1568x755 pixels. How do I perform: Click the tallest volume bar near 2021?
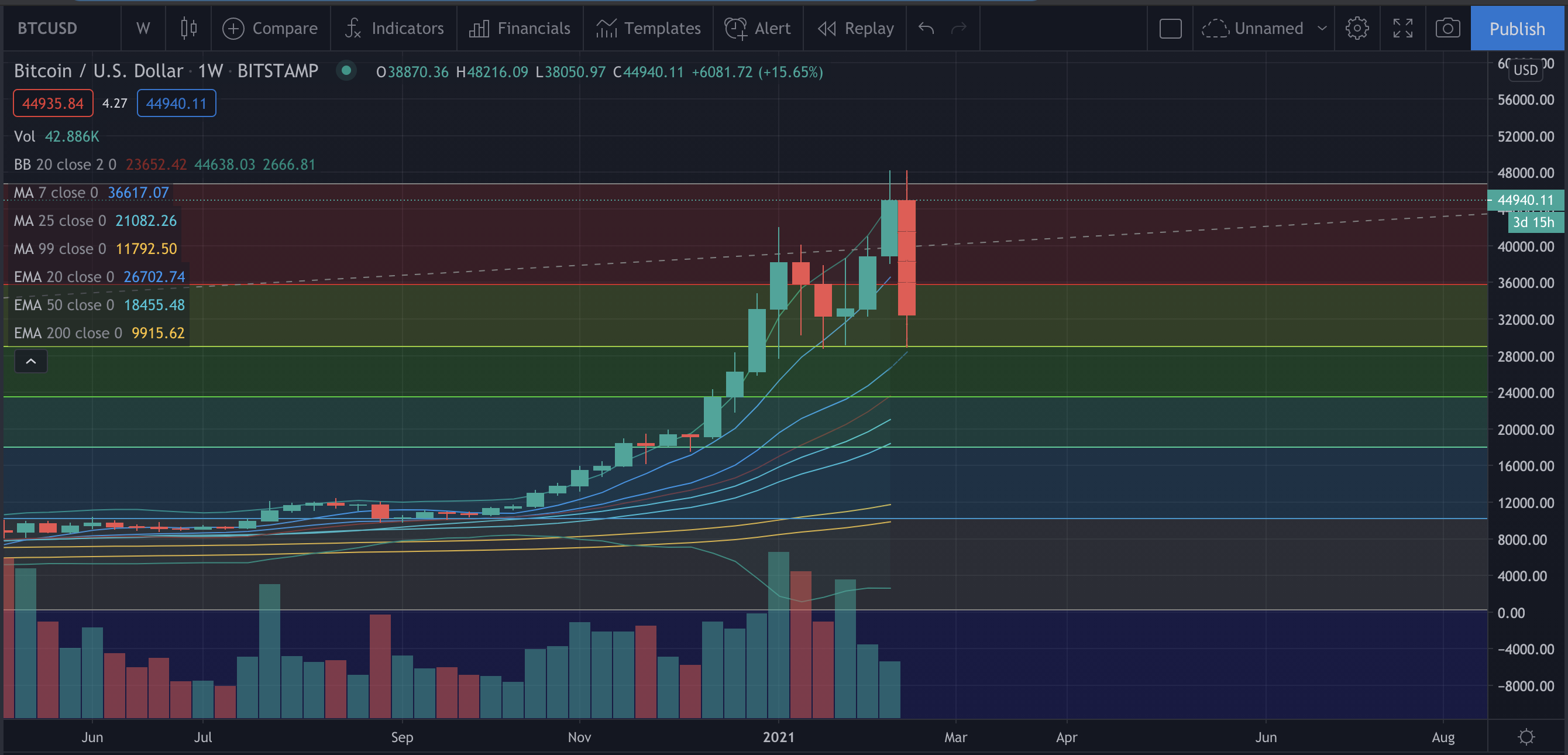(x=779, y=634)
